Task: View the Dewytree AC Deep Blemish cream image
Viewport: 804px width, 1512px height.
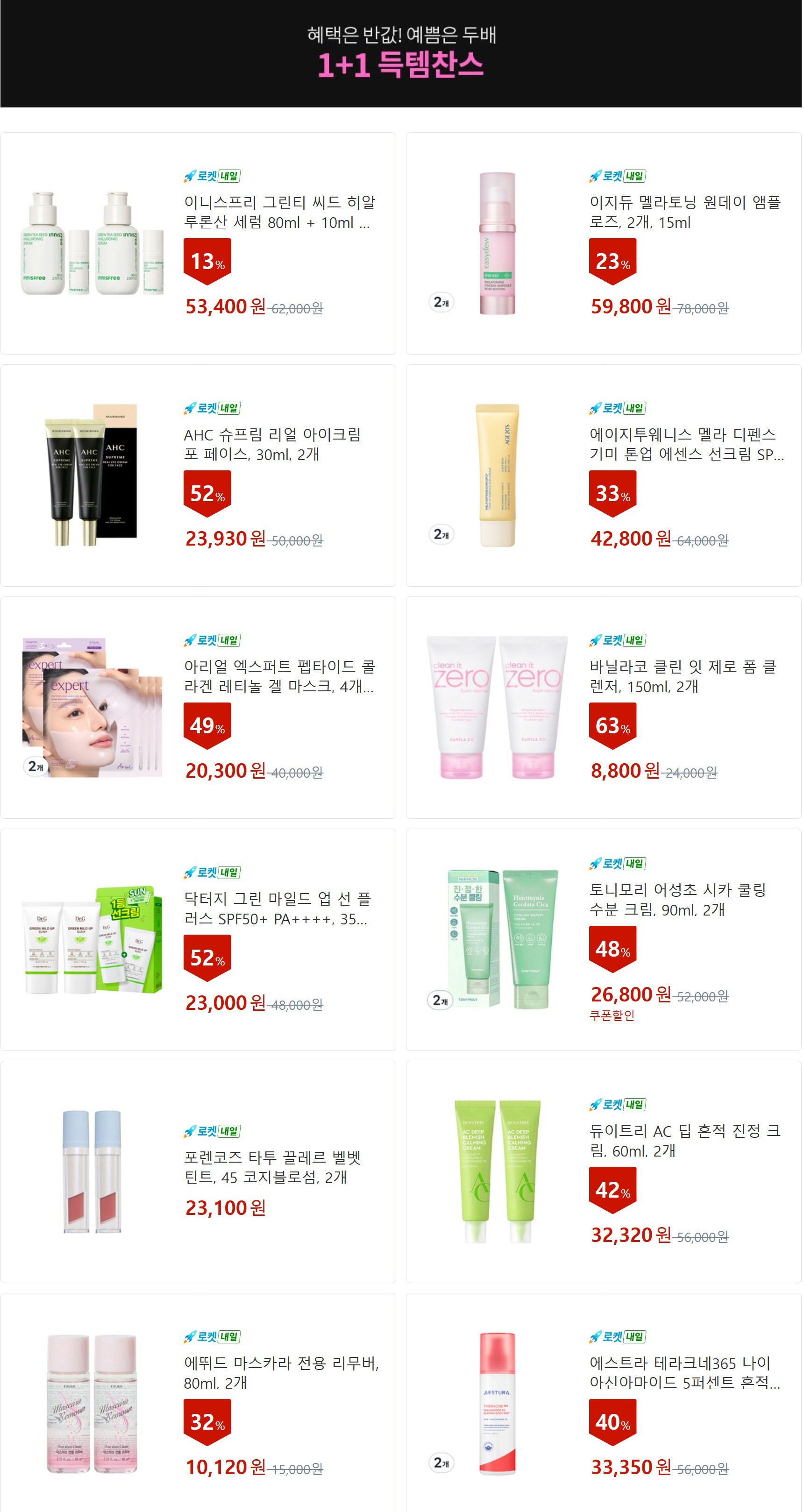Action: [x=498, y=1171]
